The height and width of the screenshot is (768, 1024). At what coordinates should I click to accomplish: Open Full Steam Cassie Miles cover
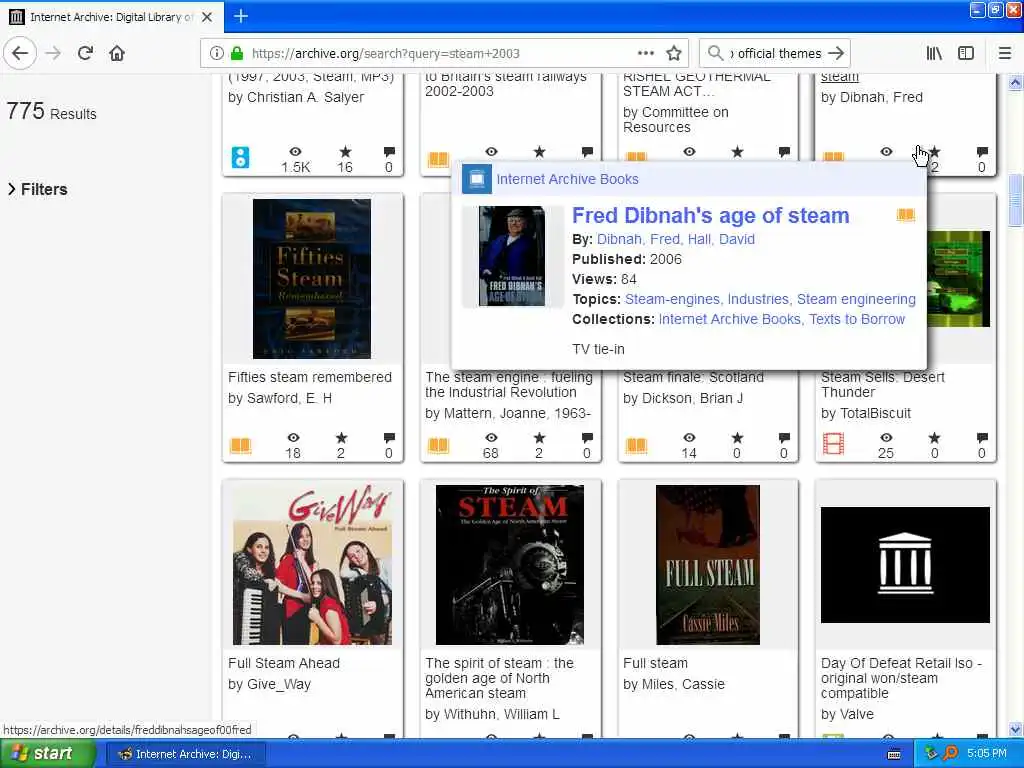tap(708, 565)
